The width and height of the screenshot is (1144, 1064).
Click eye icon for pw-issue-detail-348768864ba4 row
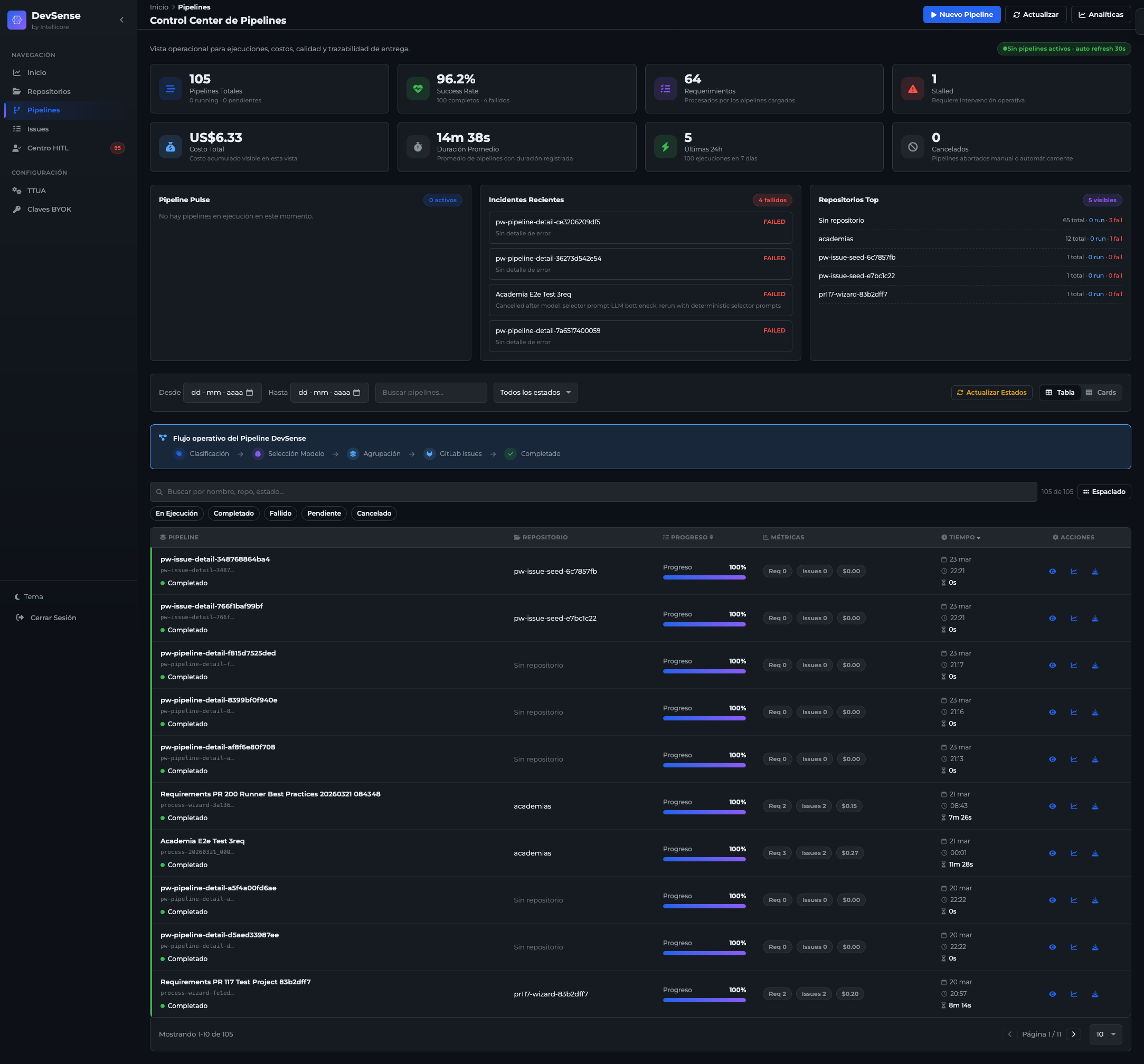[1052, 572]
